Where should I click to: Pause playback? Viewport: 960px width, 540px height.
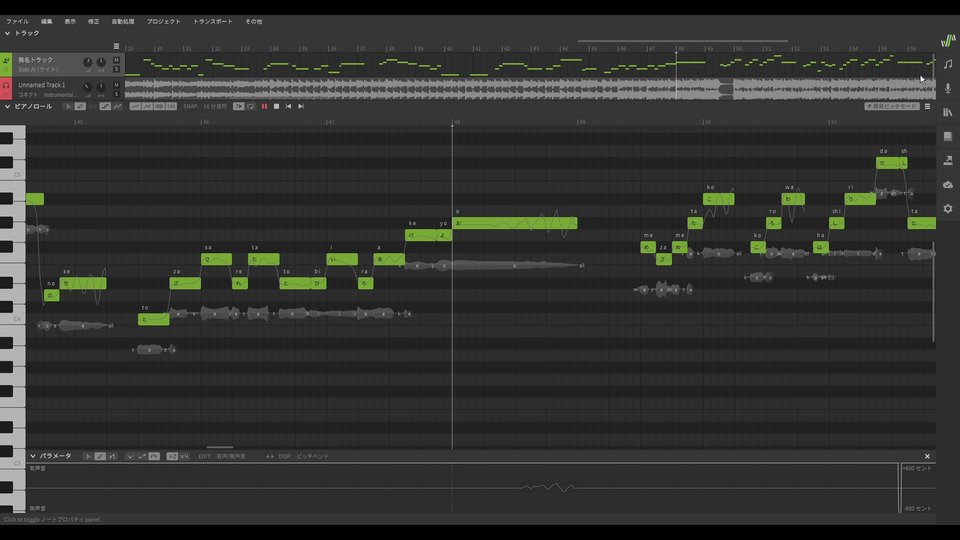tap(264, 107)
